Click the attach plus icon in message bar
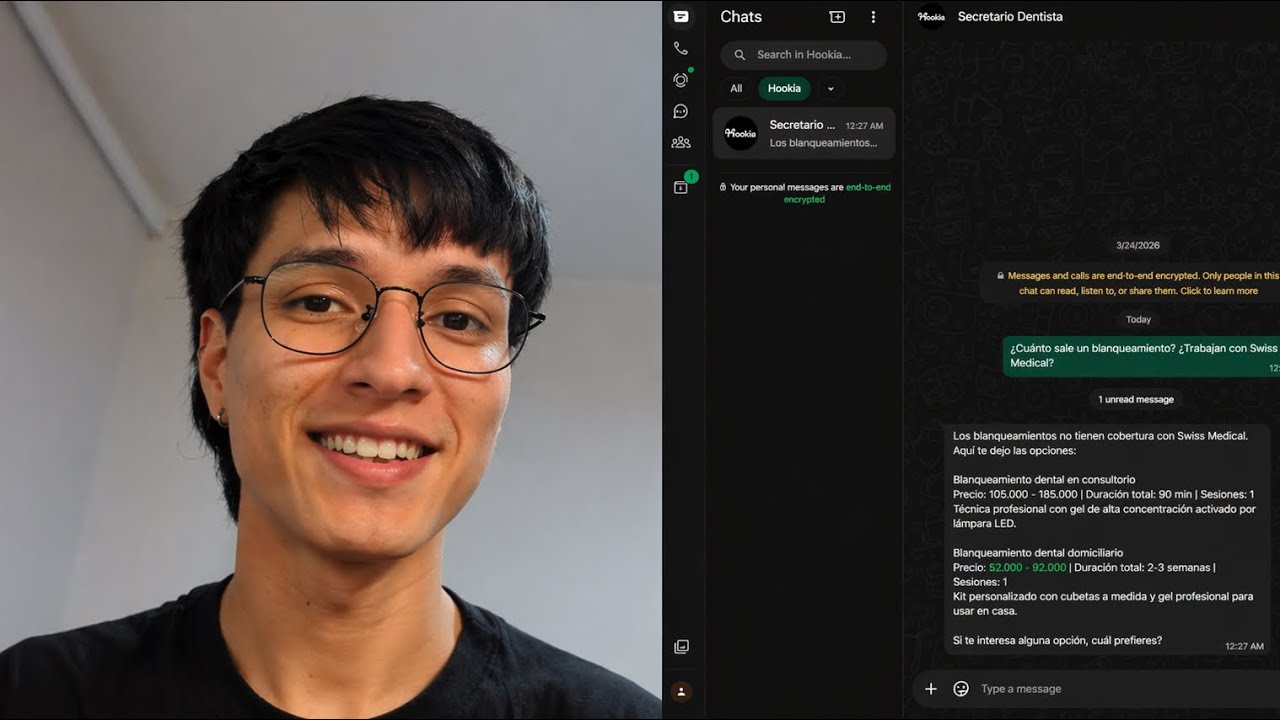Image resolution: width=1280 pixels, height=720 pixels. coord(930,689)
